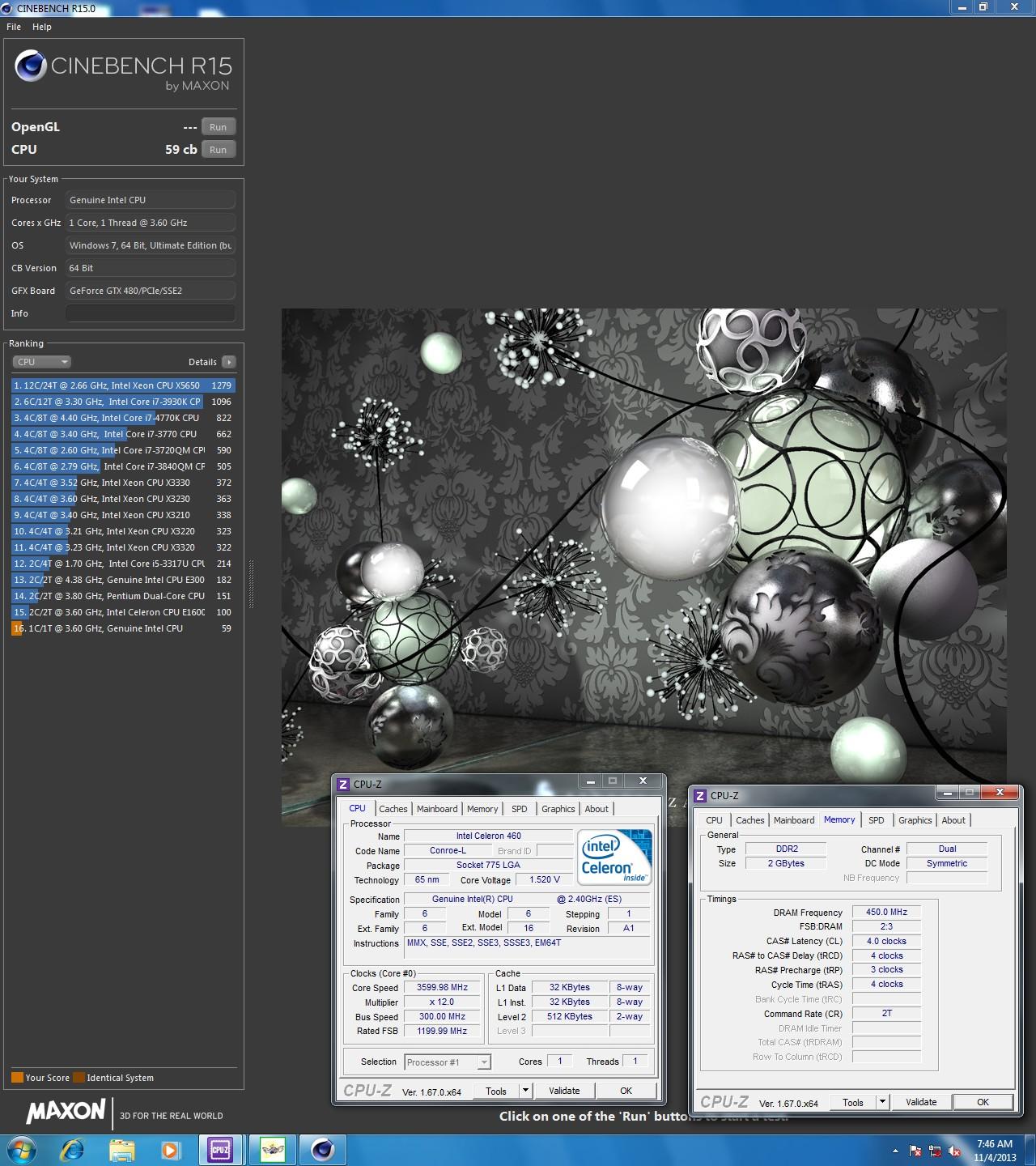Open Tools dropdown arrow in right CPU-Z window

pyautogui.click(x=882, y=1102)
